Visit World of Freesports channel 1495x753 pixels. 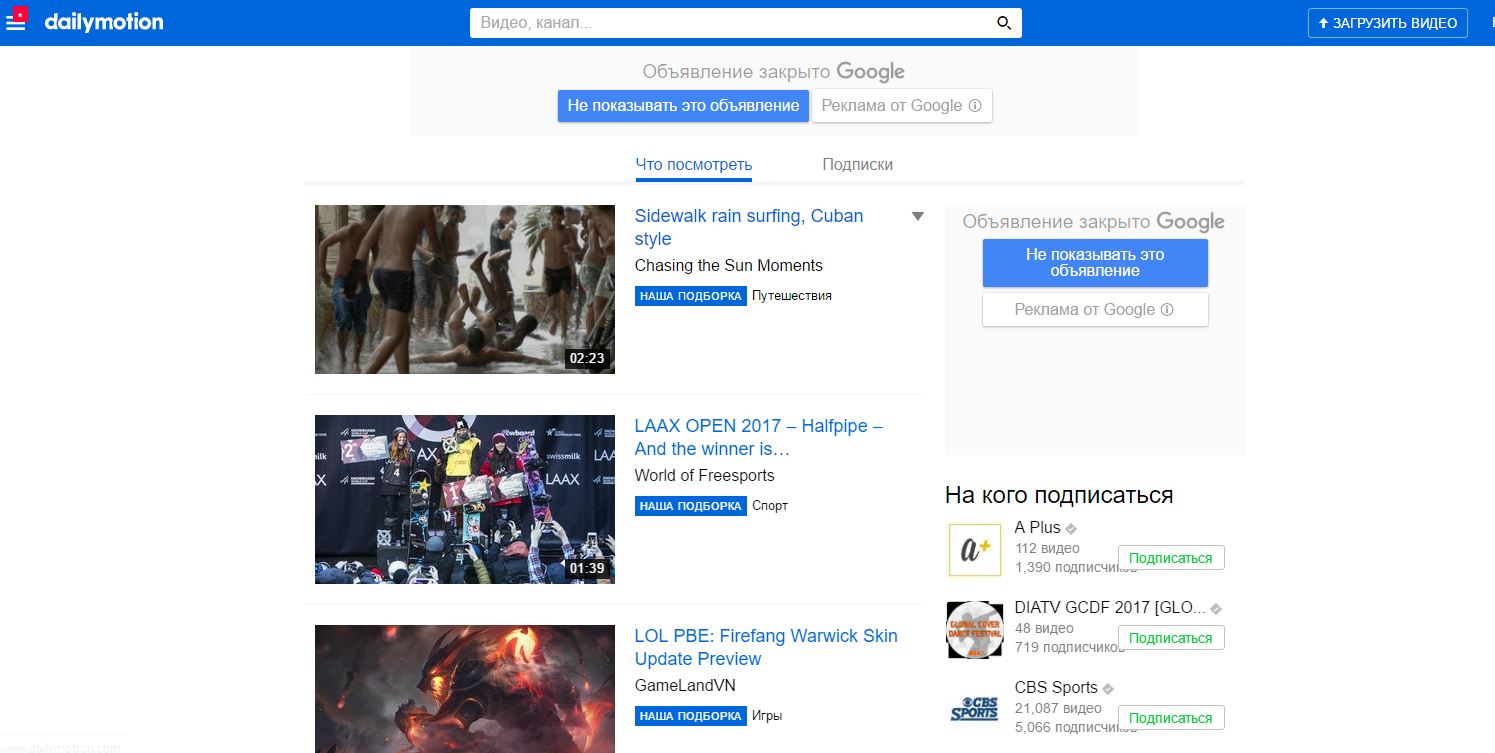(705, 476)
